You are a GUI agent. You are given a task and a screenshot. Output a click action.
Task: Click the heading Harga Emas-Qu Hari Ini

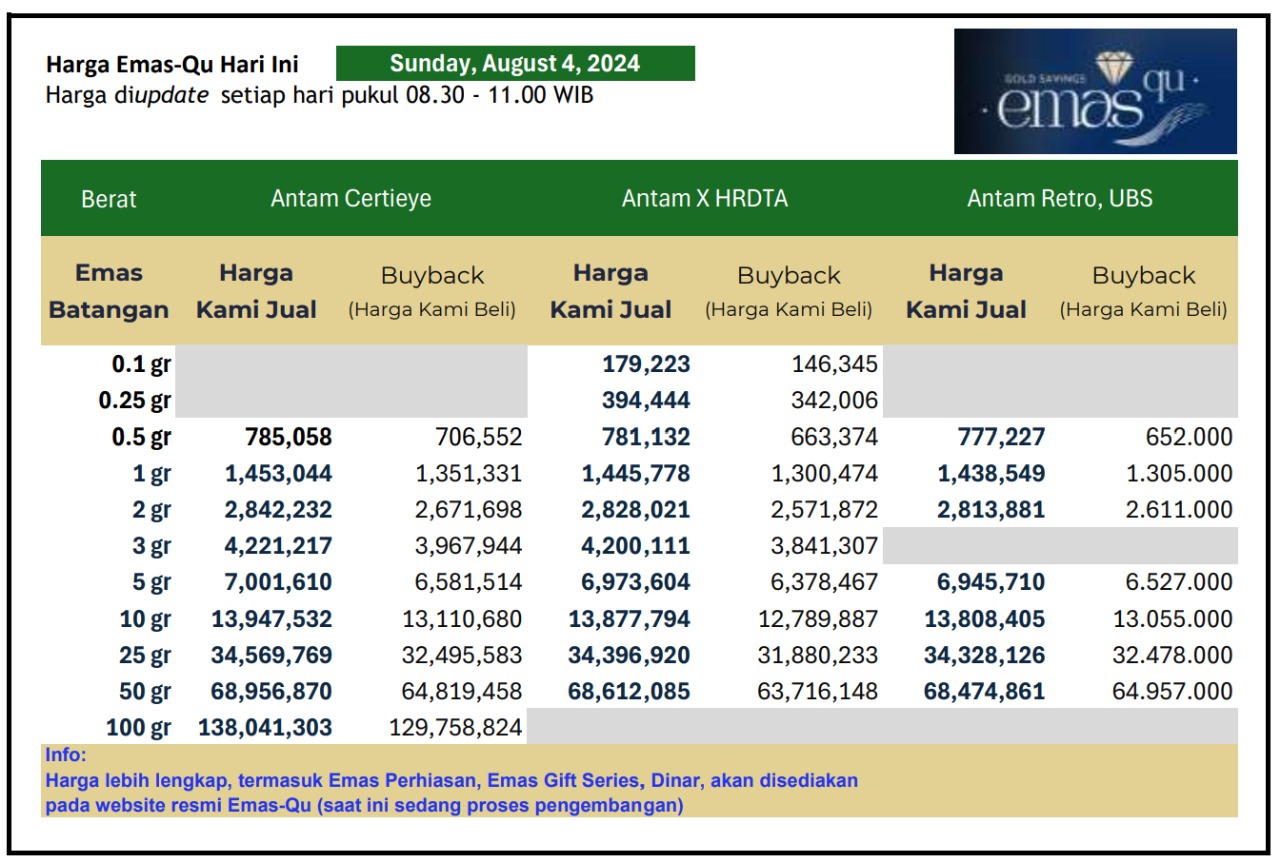[172, 67]
